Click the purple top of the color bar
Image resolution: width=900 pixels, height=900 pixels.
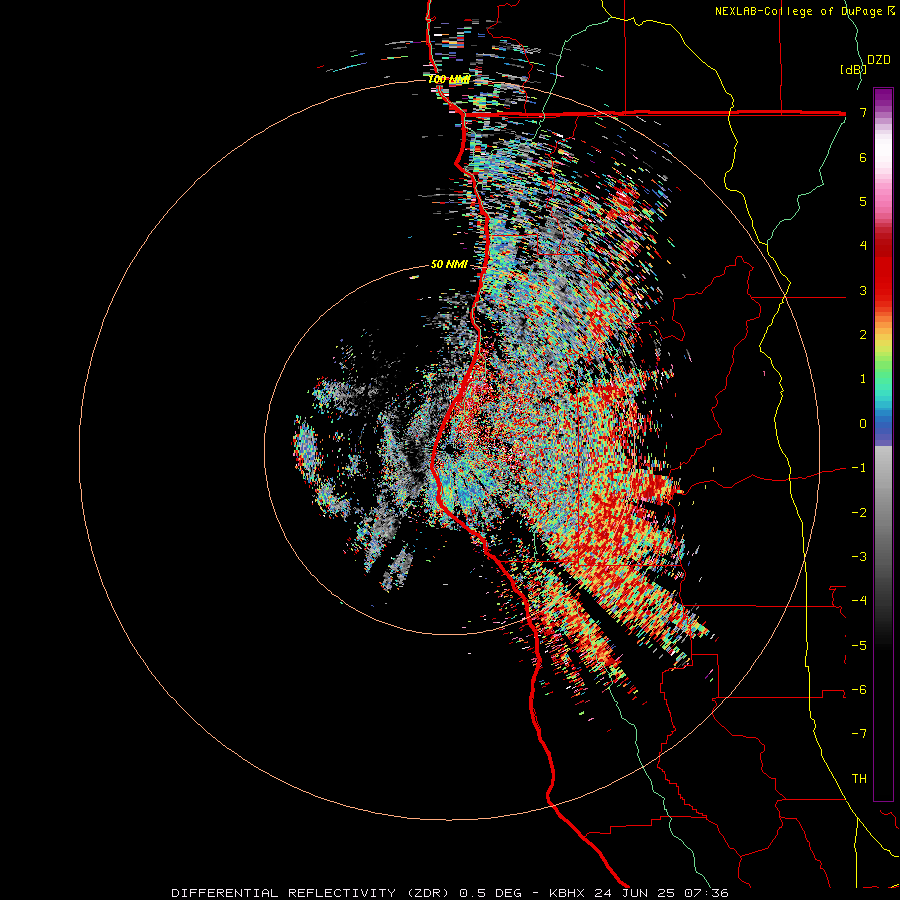click(883, 99)
